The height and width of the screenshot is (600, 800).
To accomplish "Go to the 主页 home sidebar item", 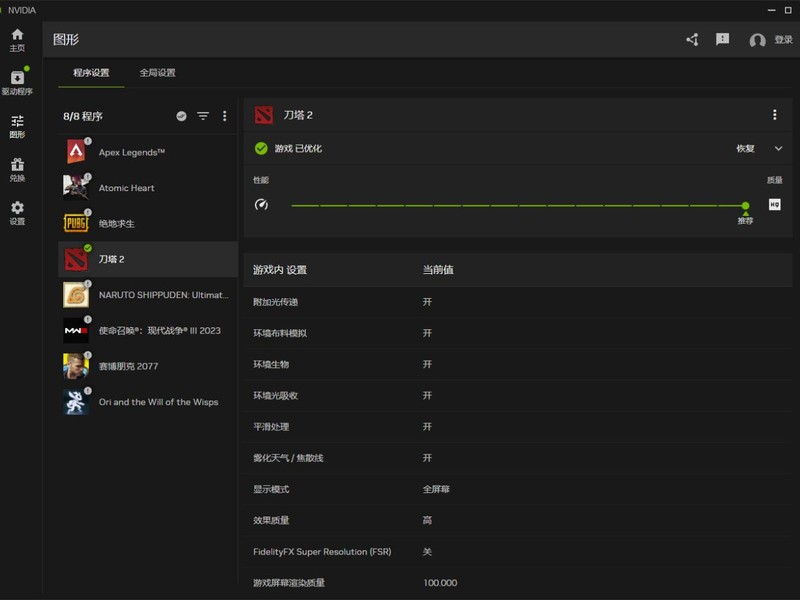I will (17, 40).
